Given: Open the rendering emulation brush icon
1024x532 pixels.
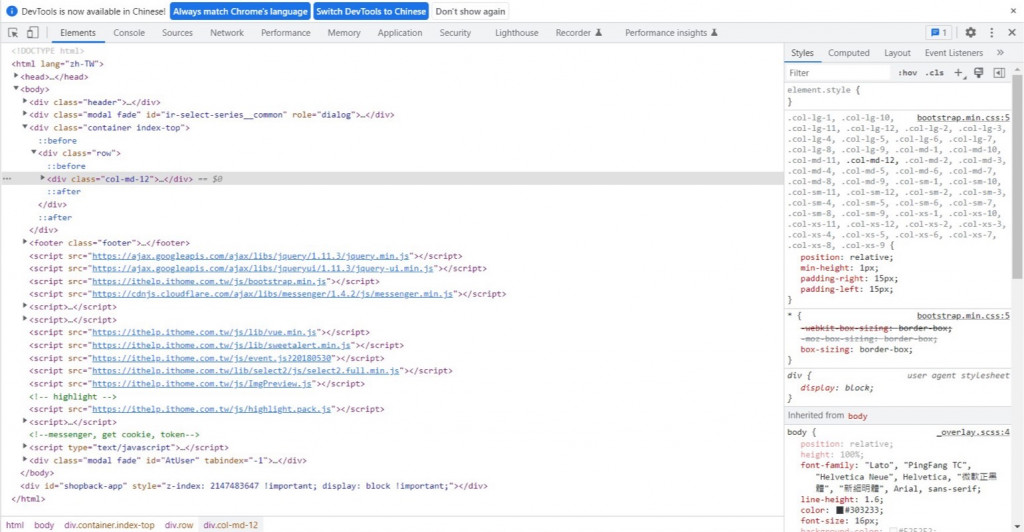Looking at the screenshot, I should tap(978, 73).
